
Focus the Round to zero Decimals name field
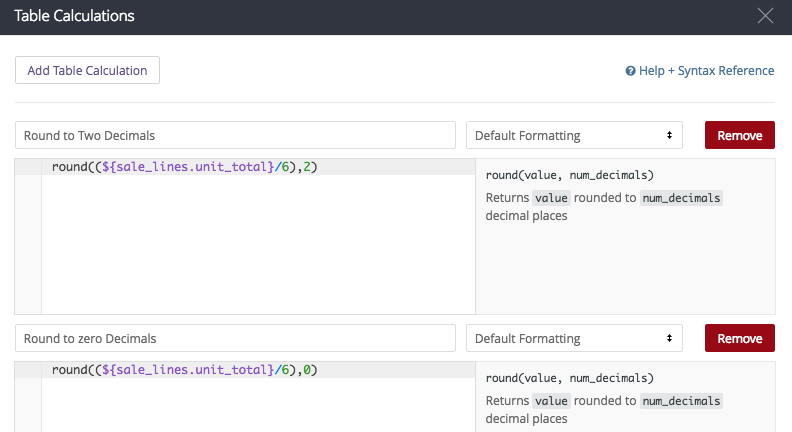[235, 339]
